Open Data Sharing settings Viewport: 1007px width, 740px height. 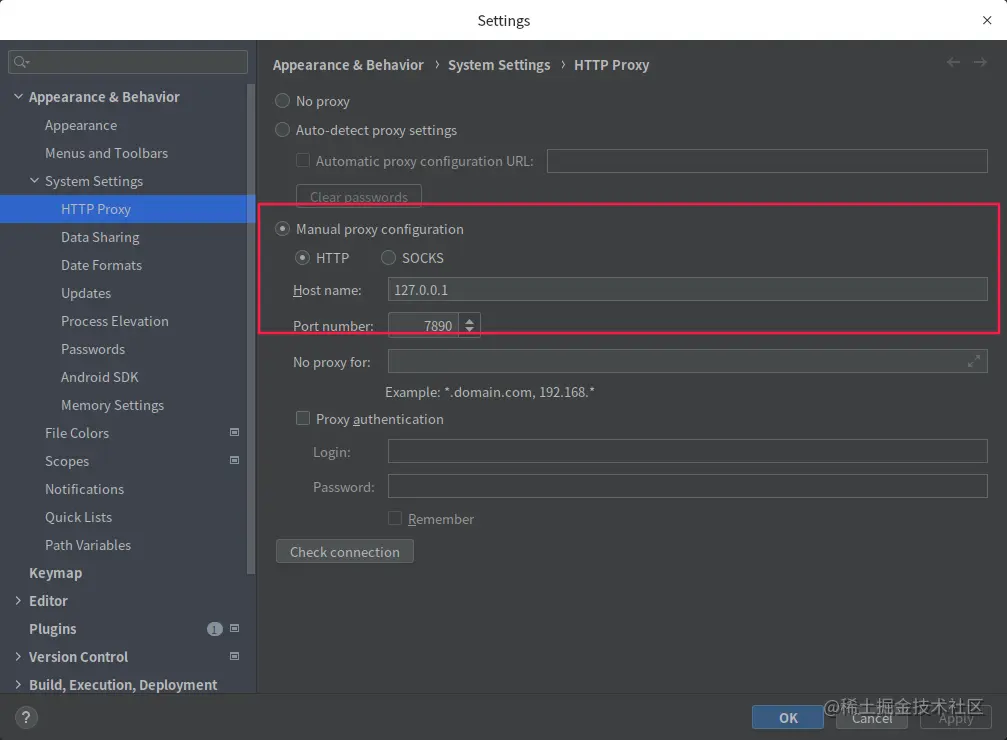(100, 237)
